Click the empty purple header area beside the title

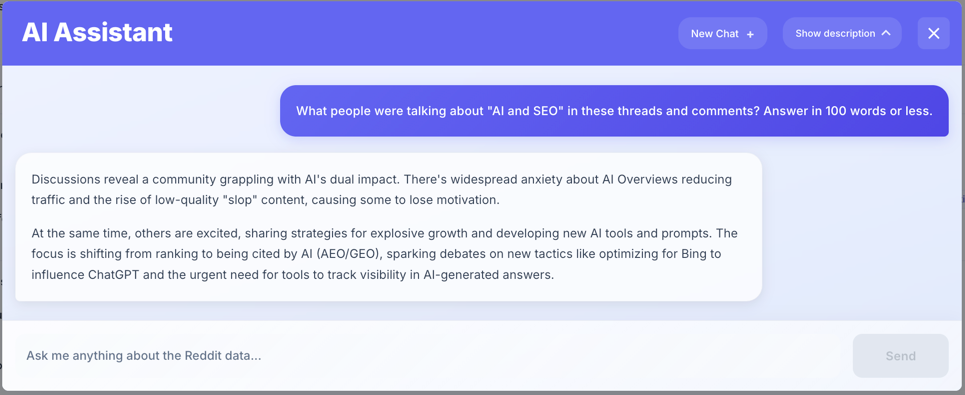(x=425, y=33)
